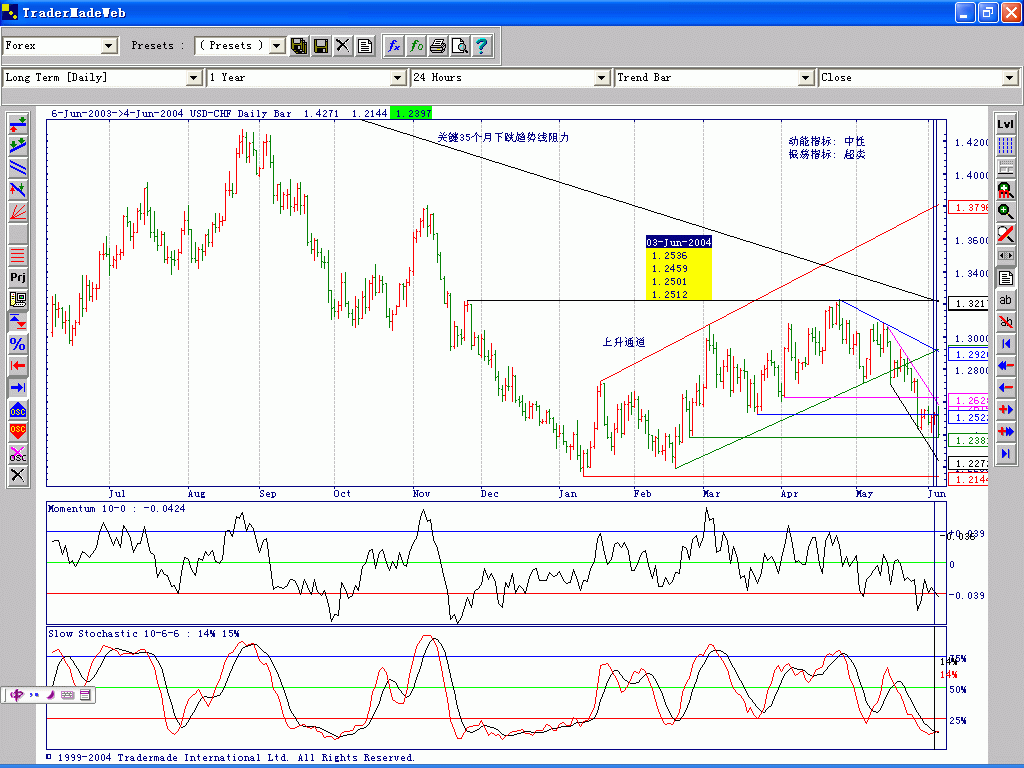Select the fan lines drawing tool
Screen dimensions: 1024x768
pos(18,211)
